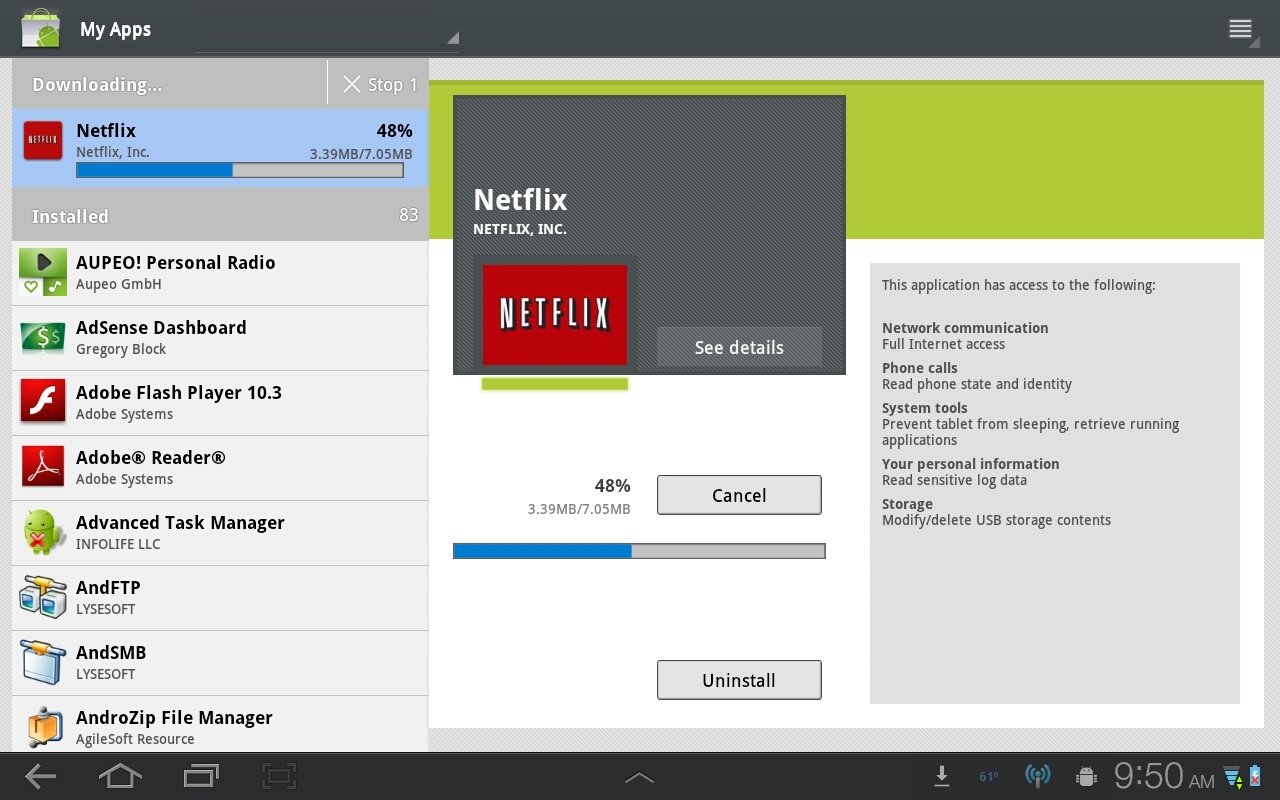Open Advanced Task Manager icon

(x=43, y=532)
